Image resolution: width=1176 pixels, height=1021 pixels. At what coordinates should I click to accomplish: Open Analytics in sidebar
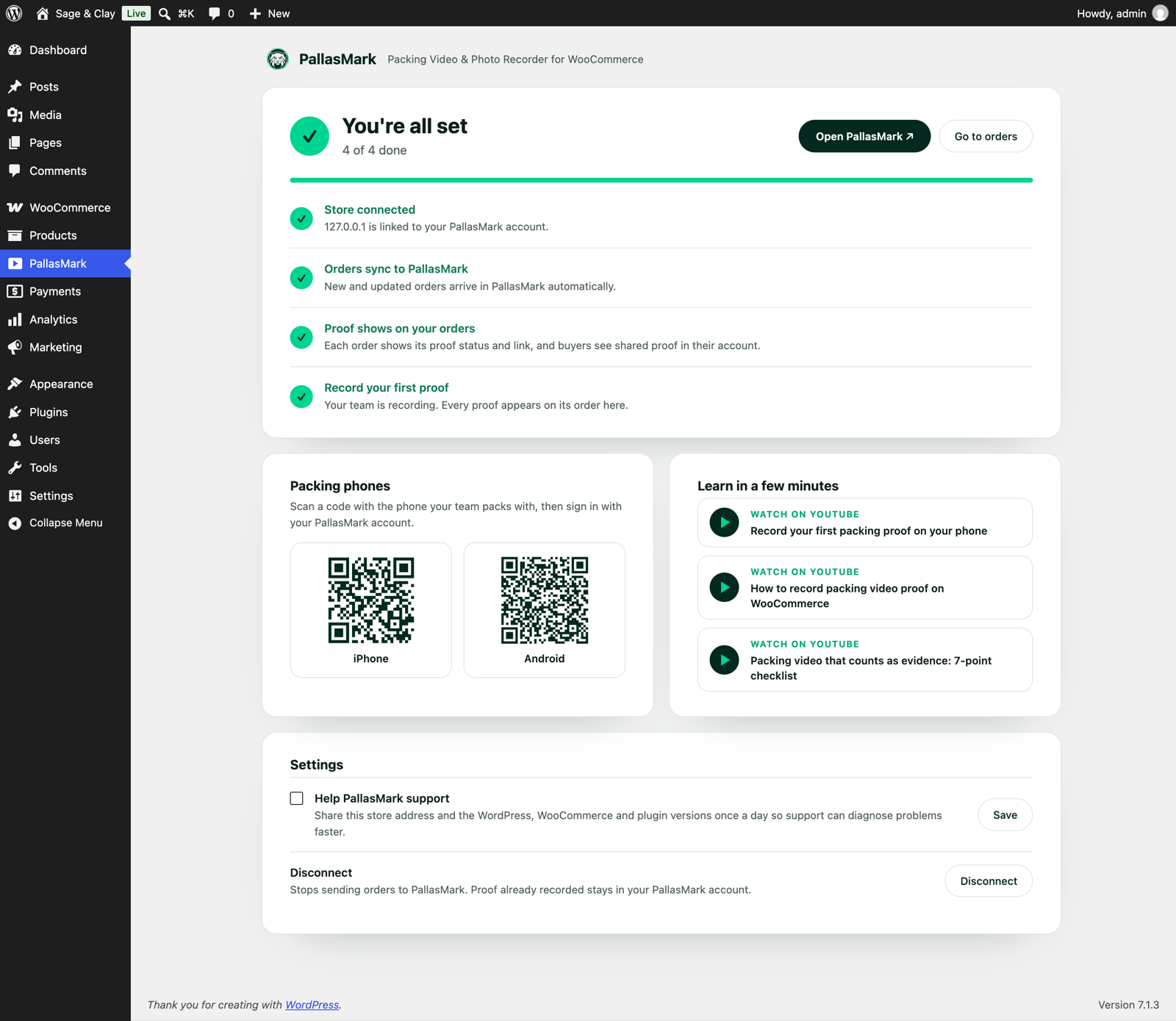(65, 319)
